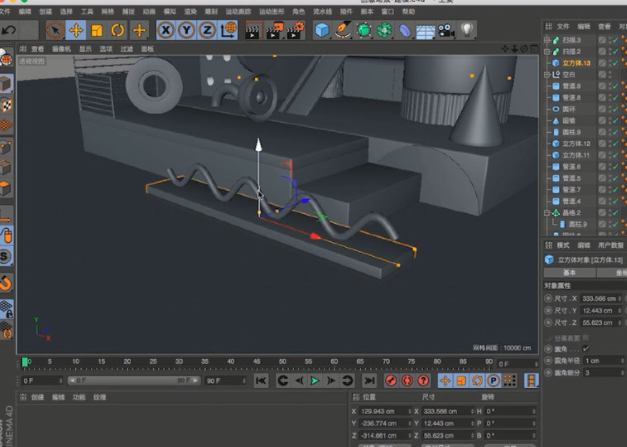Open the 运动图形 menu
627x447 pixels.
272,12
